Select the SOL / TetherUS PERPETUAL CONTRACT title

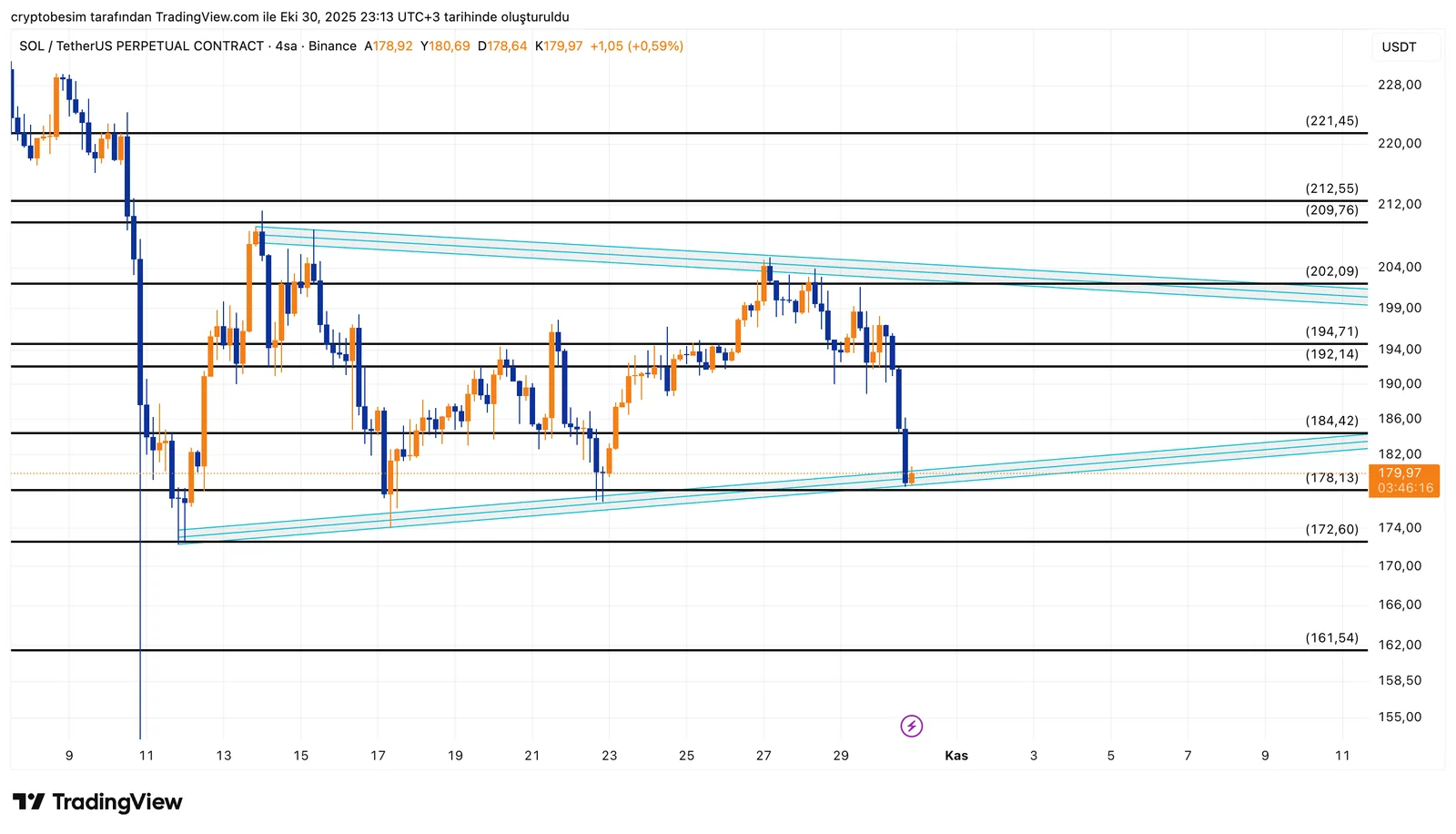point(141,46)
